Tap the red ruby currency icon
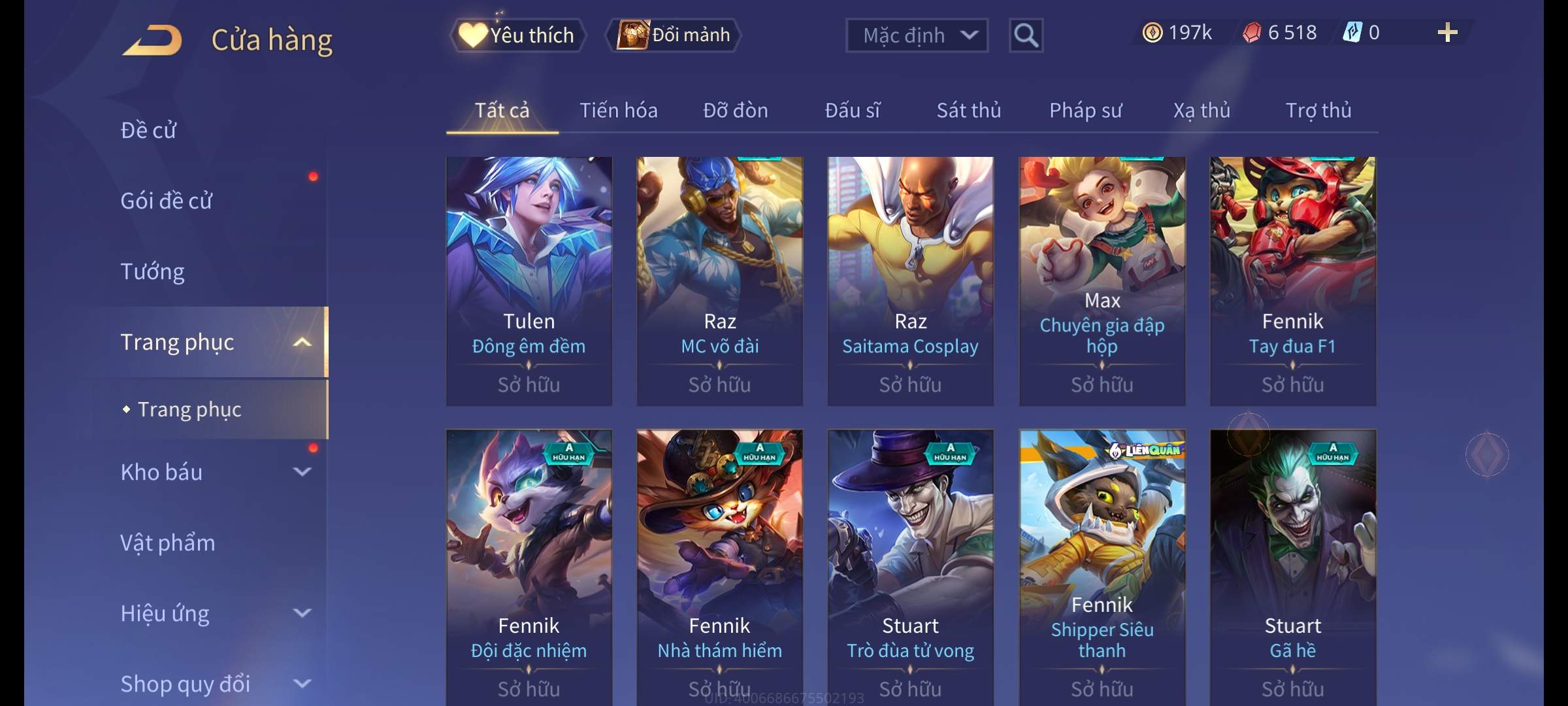Viewport: 1568px width, 706px height. (x=1252, y=33)
